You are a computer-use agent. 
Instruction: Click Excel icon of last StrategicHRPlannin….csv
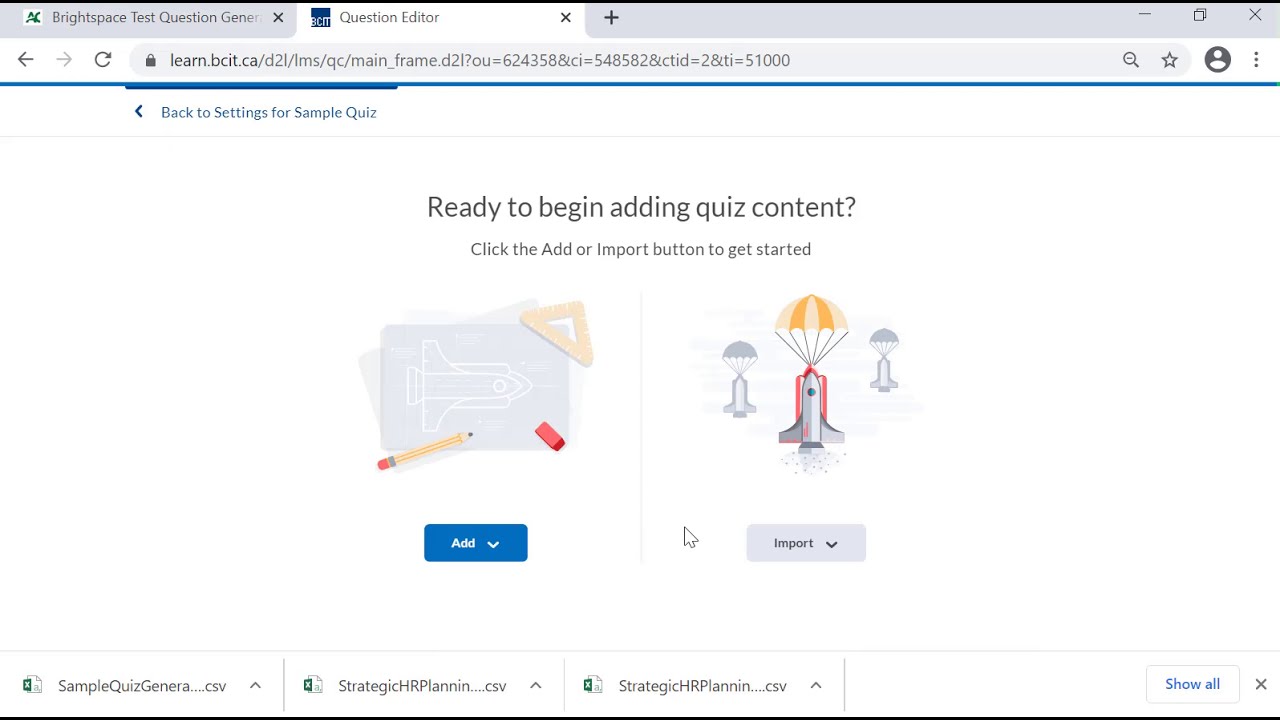click(x=593, y=685)
